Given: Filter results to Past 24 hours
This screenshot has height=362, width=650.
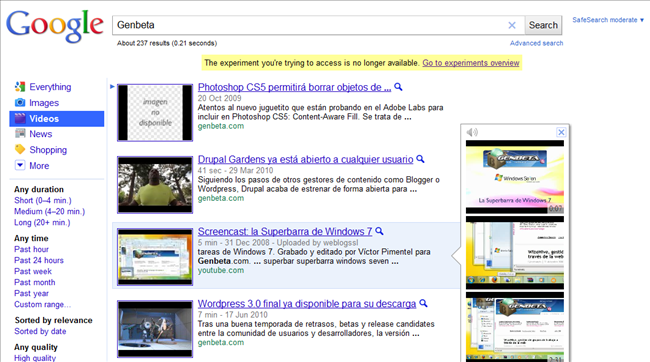Looking at the screenshot, I should pos(39,260).
